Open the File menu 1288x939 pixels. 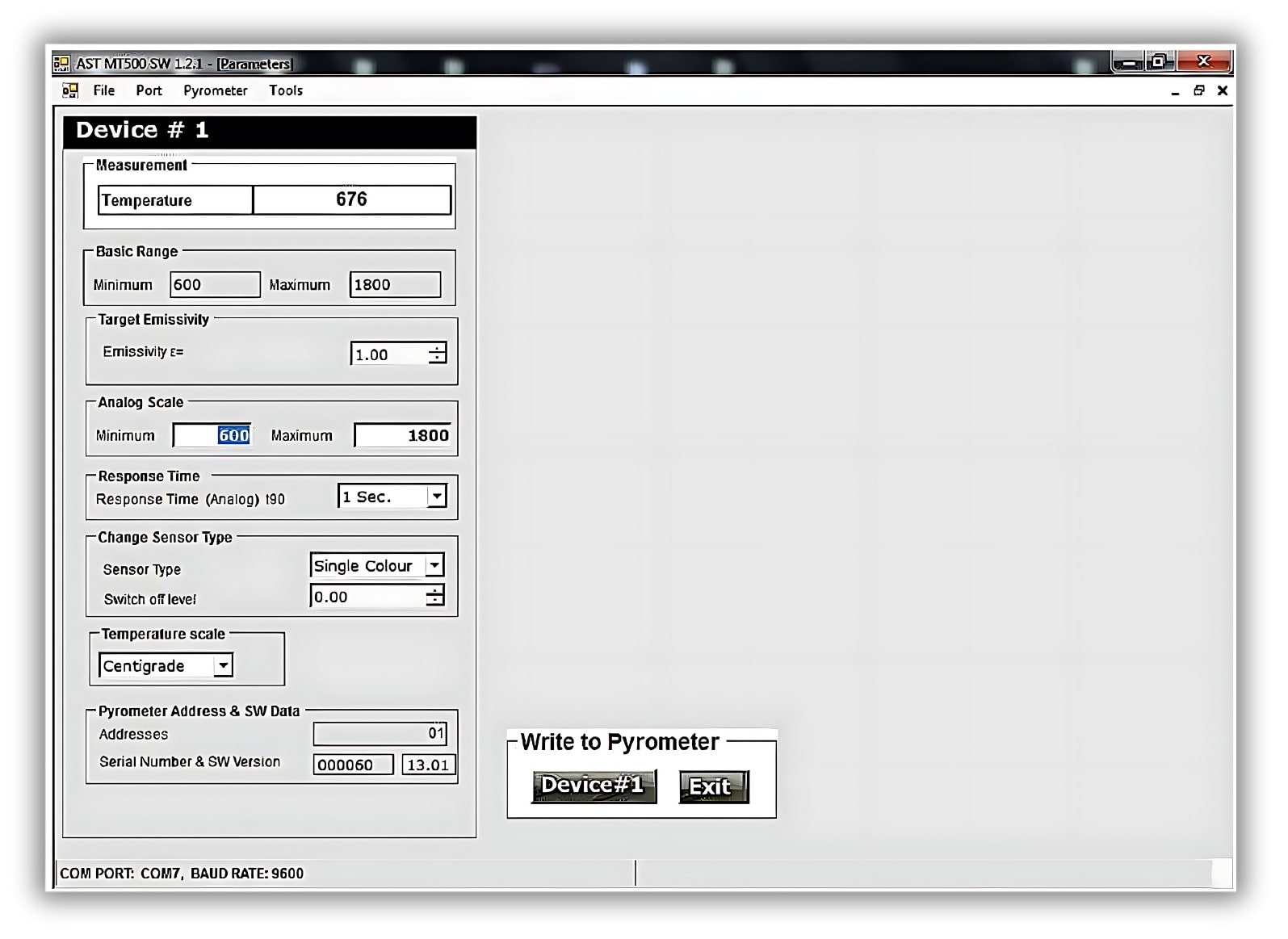coord(103,90)
